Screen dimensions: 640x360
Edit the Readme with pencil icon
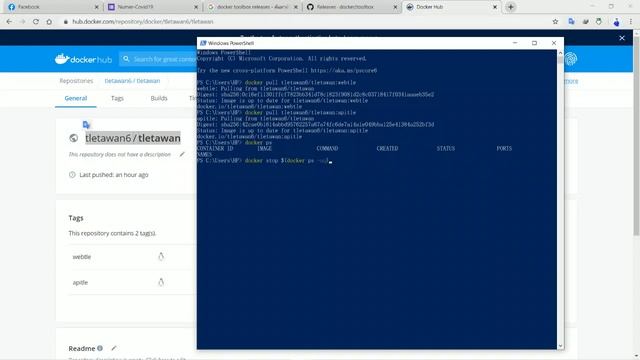114,348
